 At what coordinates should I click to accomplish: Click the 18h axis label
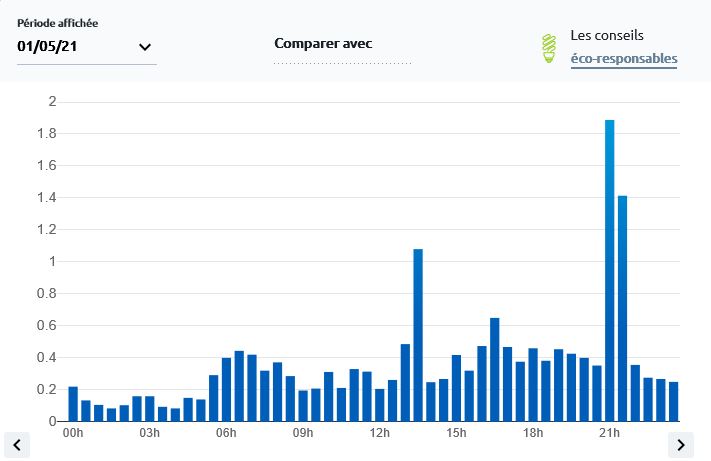533,433
